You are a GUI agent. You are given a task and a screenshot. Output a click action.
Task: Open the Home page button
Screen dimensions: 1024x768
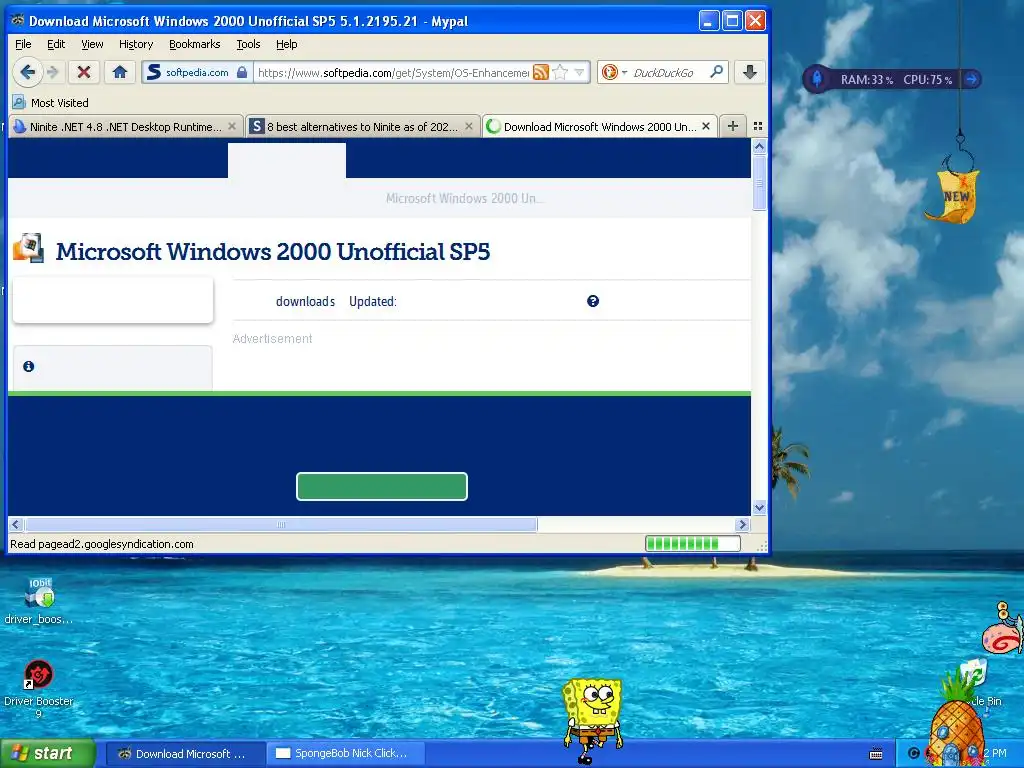coord(120,72)
